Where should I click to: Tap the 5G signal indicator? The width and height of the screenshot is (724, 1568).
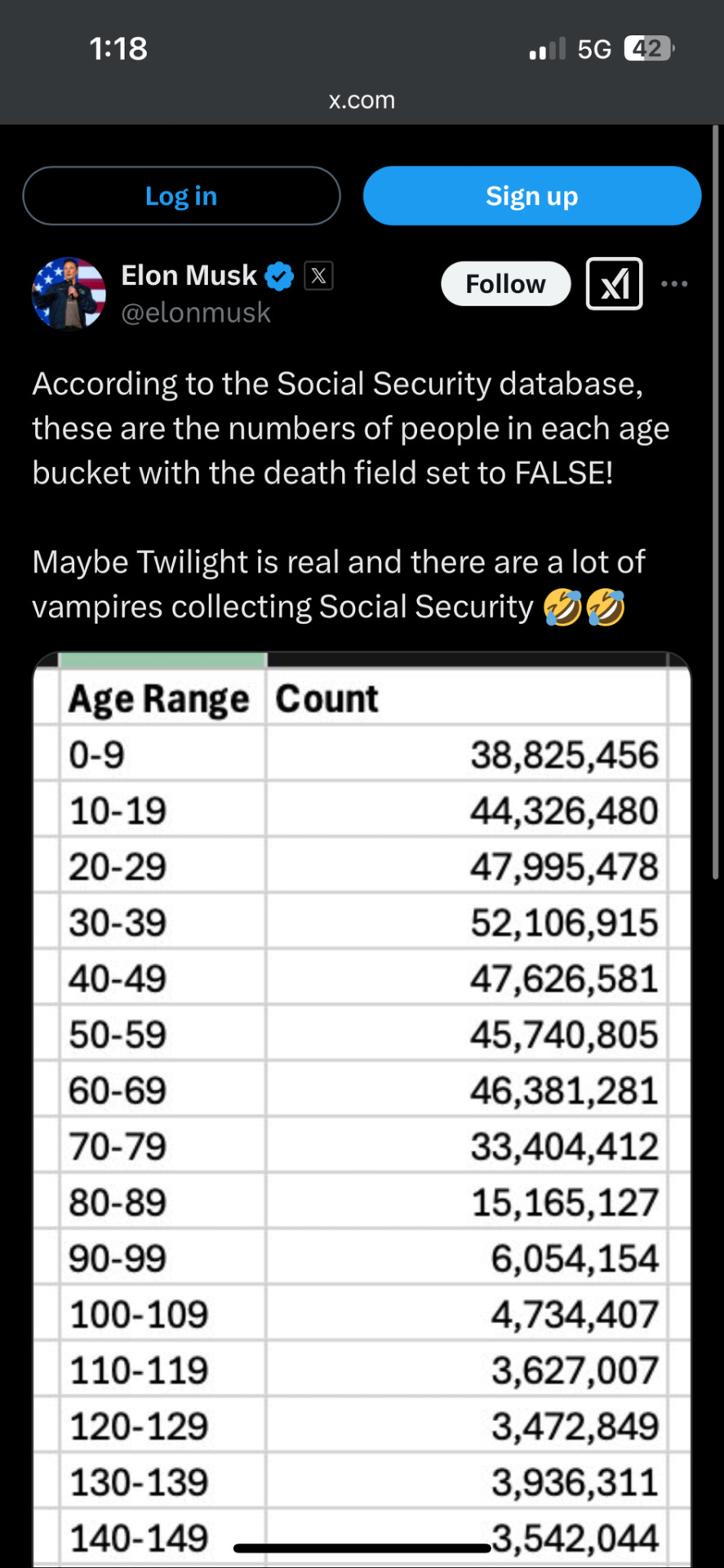(x=594, y=49)
